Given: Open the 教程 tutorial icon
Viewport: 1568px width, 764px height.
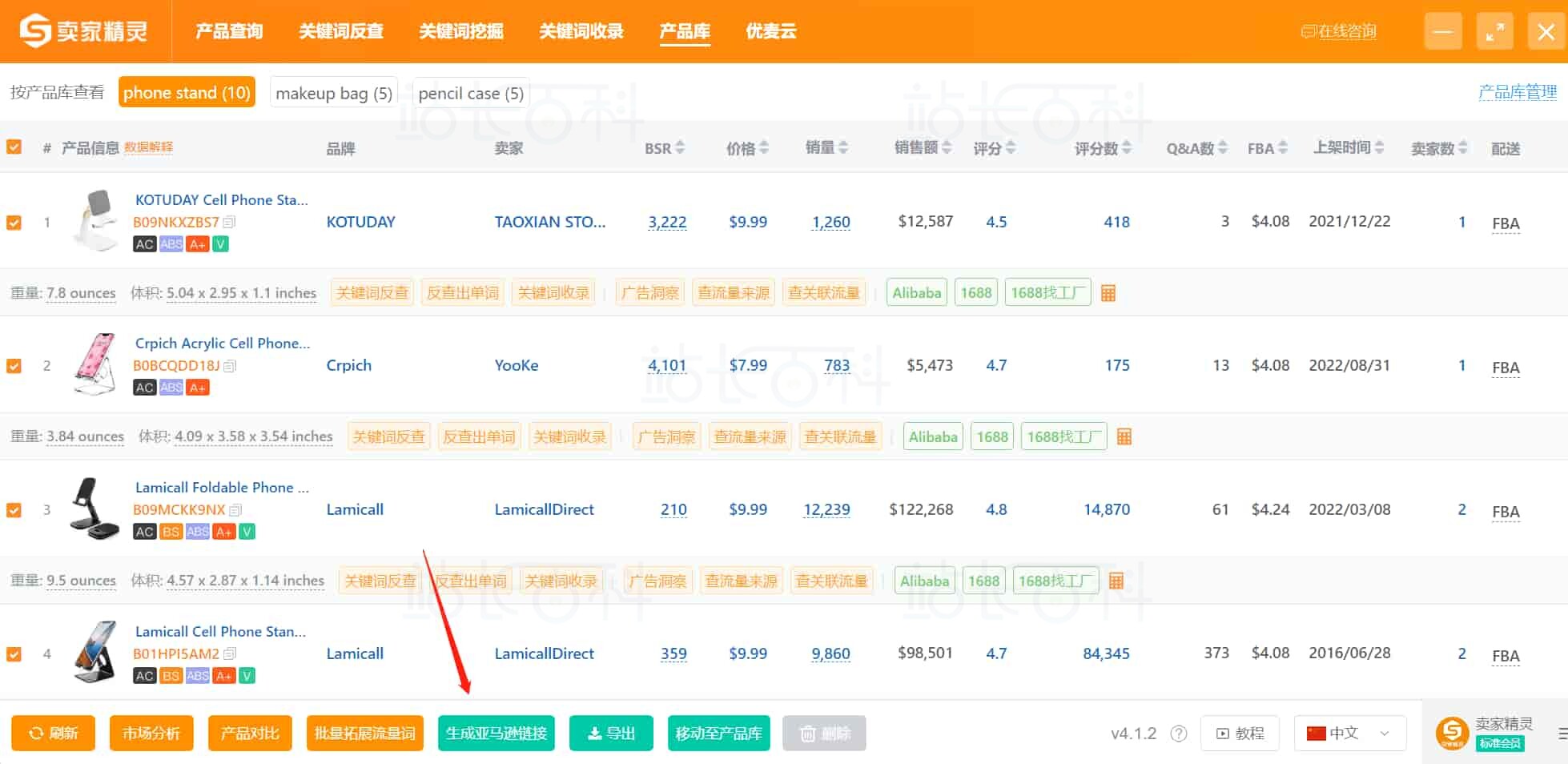Looking at the screenshot, I should pyautogui.click(x=1240, y=733).
